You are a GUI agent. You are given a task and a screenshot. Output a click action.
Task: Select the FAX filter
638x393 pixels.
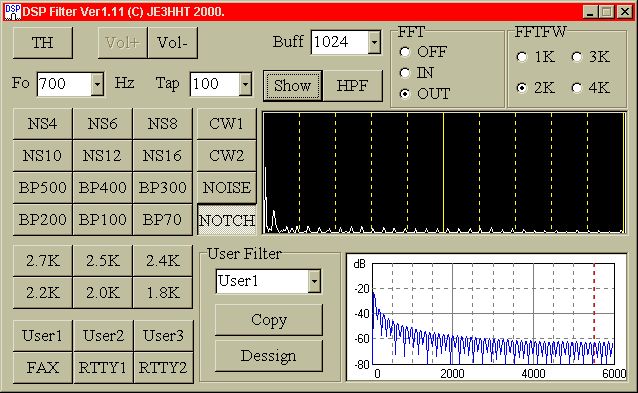[x=43, y=368]
